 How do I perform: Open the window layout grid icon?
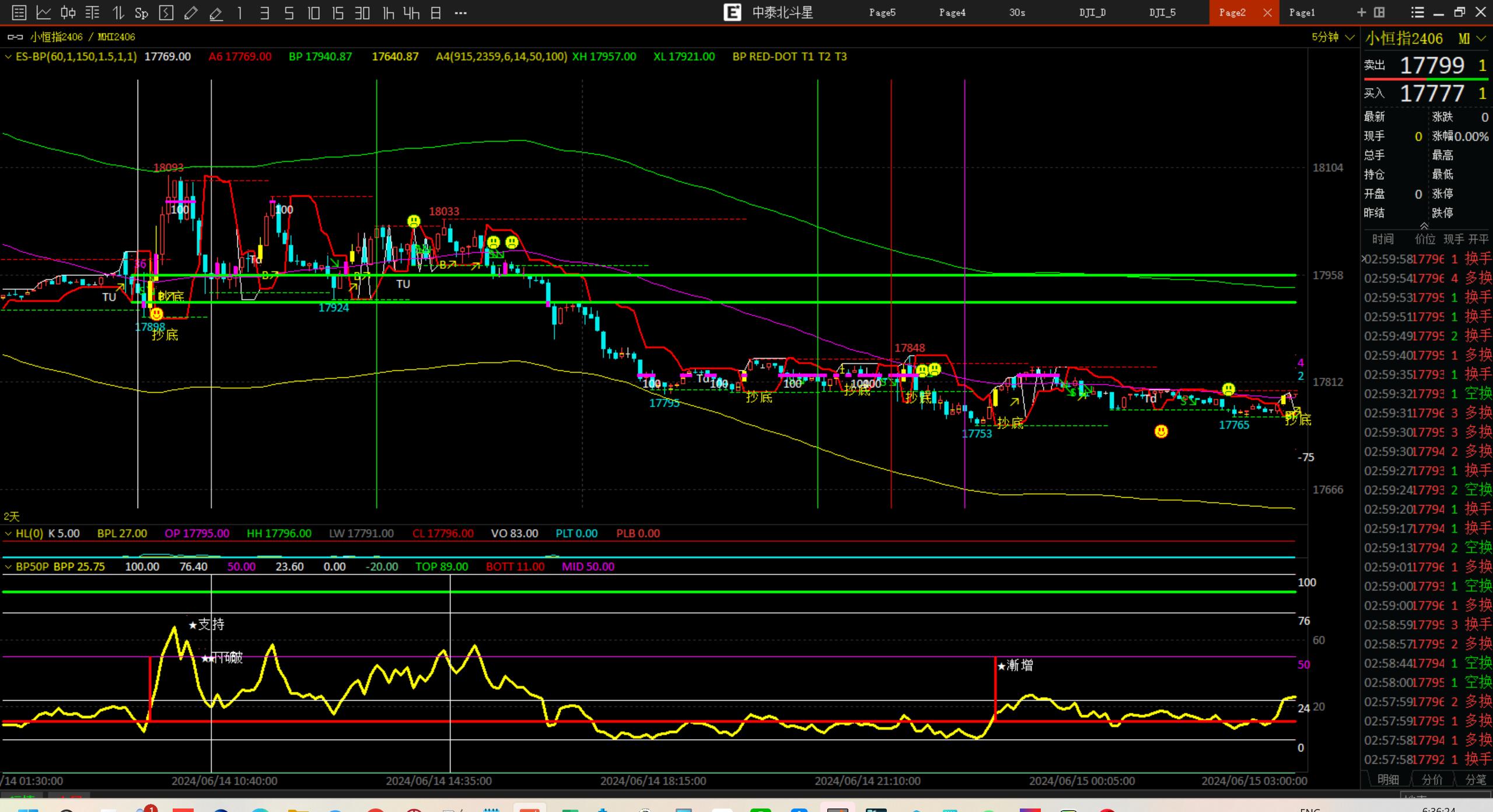point(1380,12)
